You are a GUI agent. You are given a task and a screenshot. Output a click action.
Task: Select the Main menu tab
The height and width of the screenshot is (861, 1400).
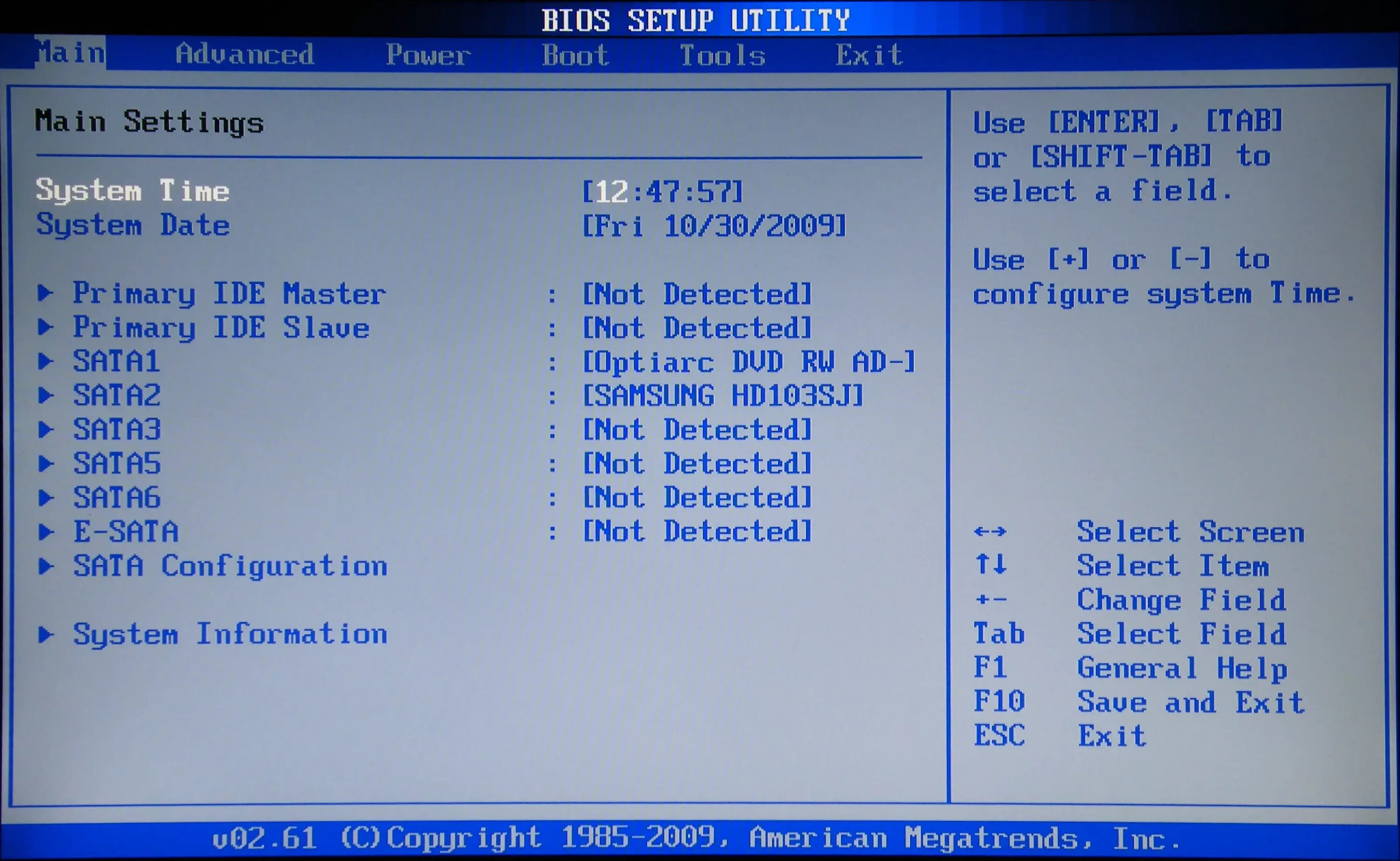tap(71, 55)
